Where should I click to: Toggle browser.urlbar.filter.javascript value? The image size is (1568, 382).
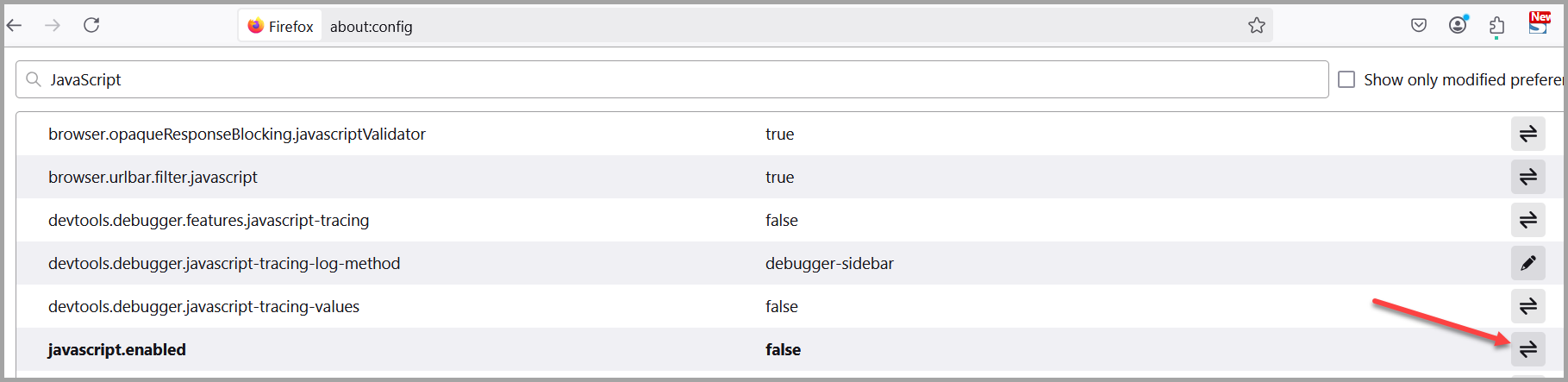1527,177
